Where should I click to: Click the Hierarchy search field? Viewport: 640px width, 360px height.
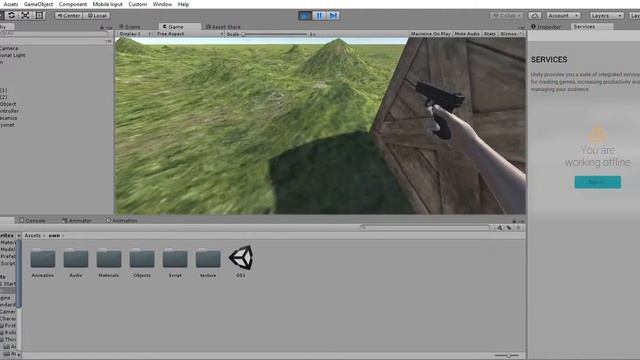pos(55,33)
